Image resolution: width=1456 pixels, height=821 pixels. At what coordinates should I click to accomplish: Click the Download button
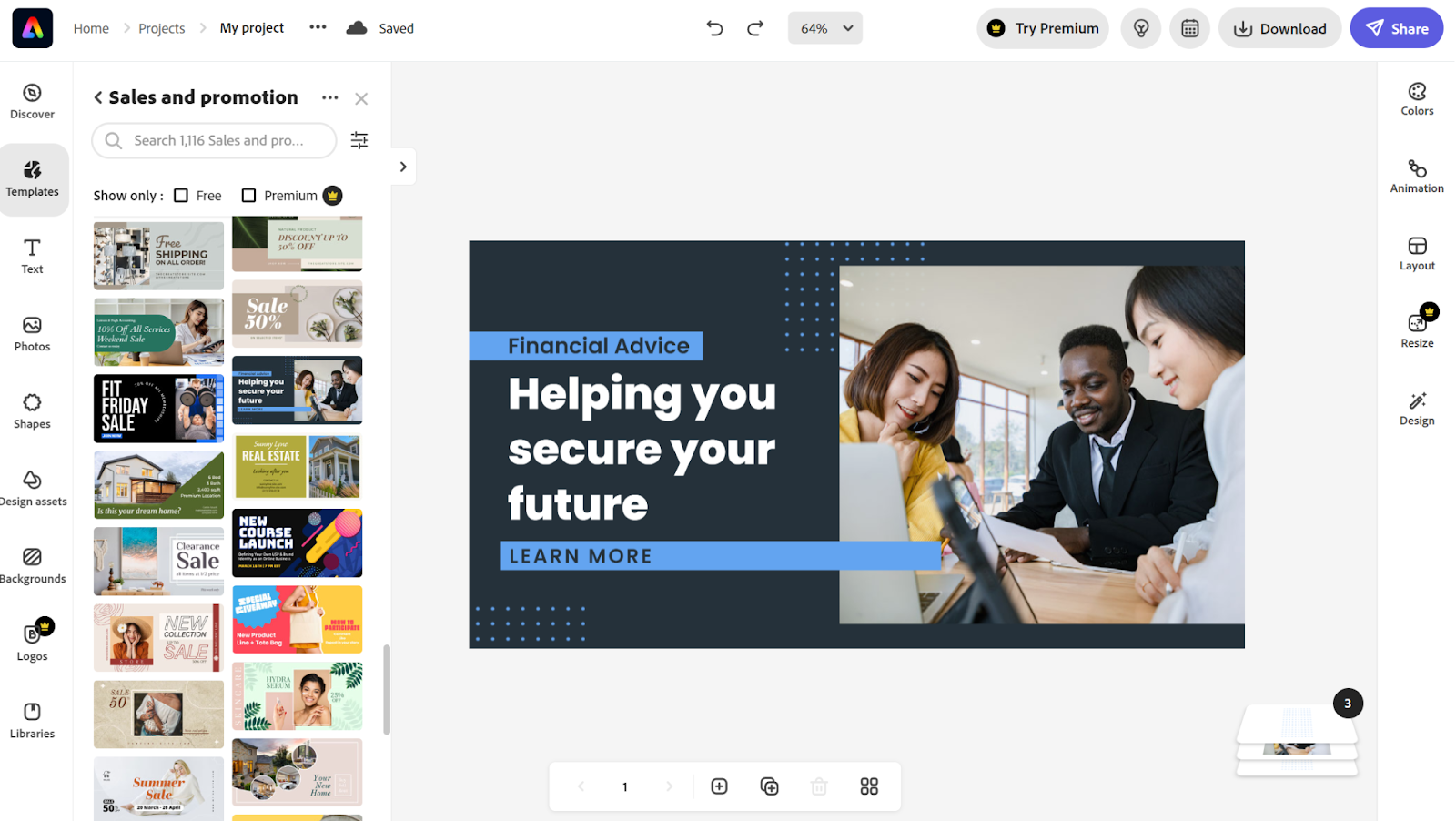pyautogui.click(x=1279, y=28)
